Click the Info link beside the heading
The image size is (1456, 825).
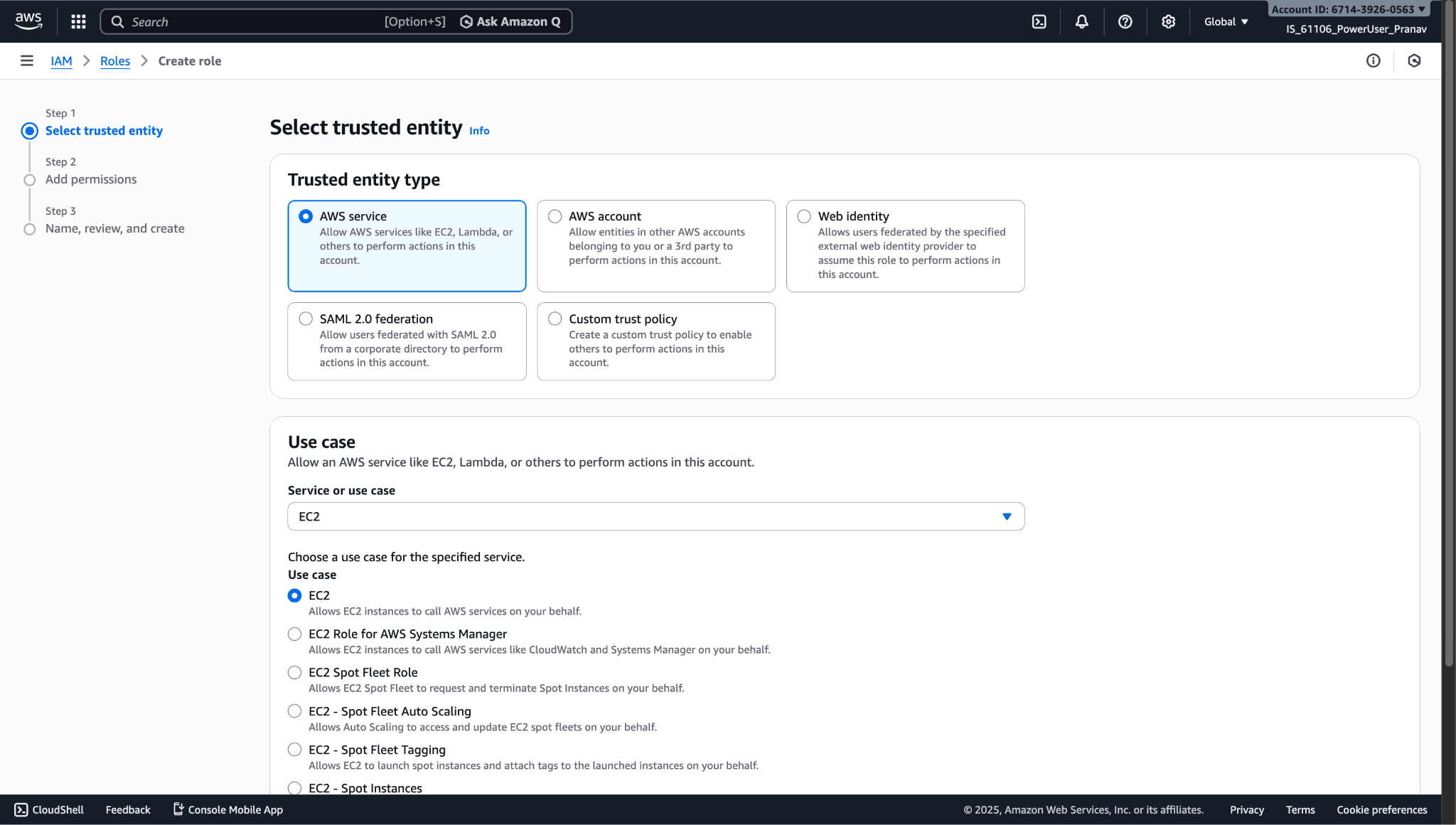[x=479, y=131]
